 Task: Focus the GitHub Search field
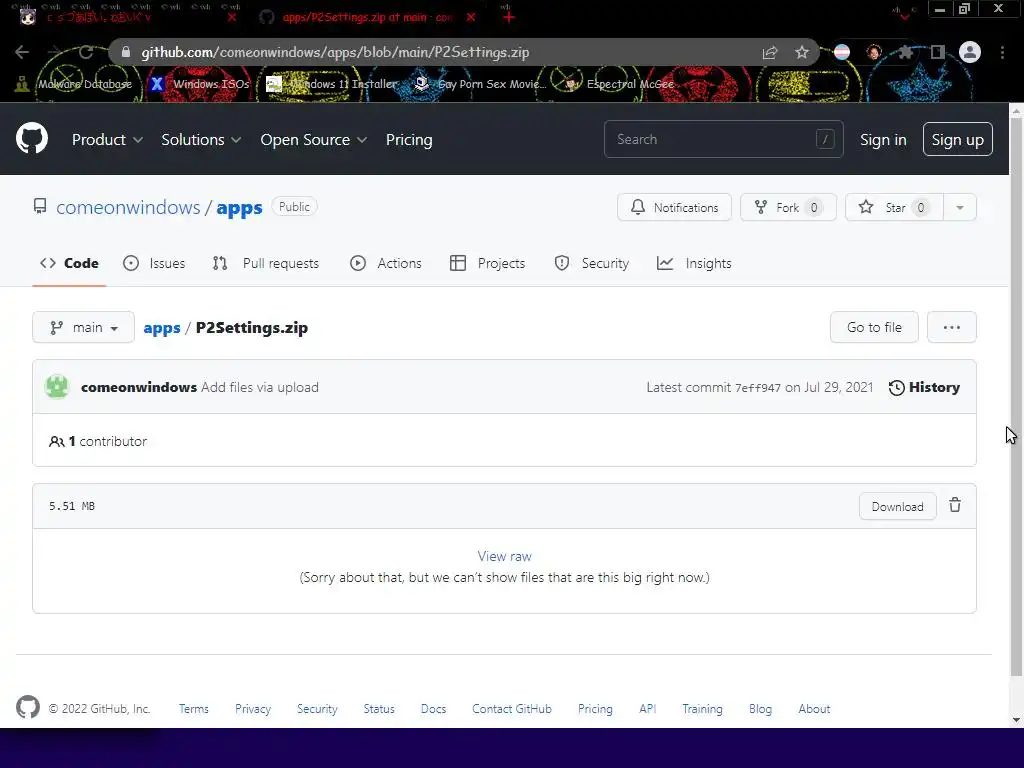(724, 139)
